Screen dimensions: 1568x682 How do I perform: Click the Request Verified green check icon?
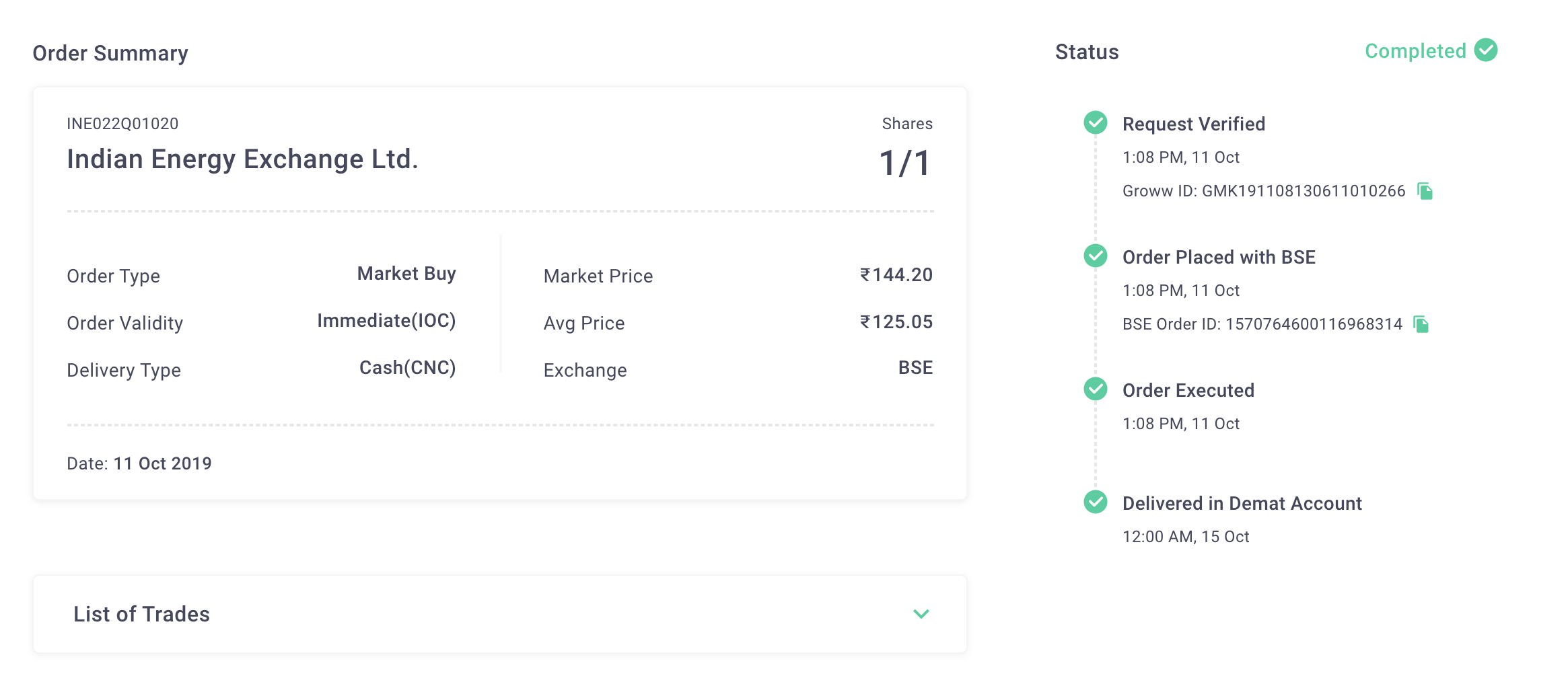tap(1095, 122)
